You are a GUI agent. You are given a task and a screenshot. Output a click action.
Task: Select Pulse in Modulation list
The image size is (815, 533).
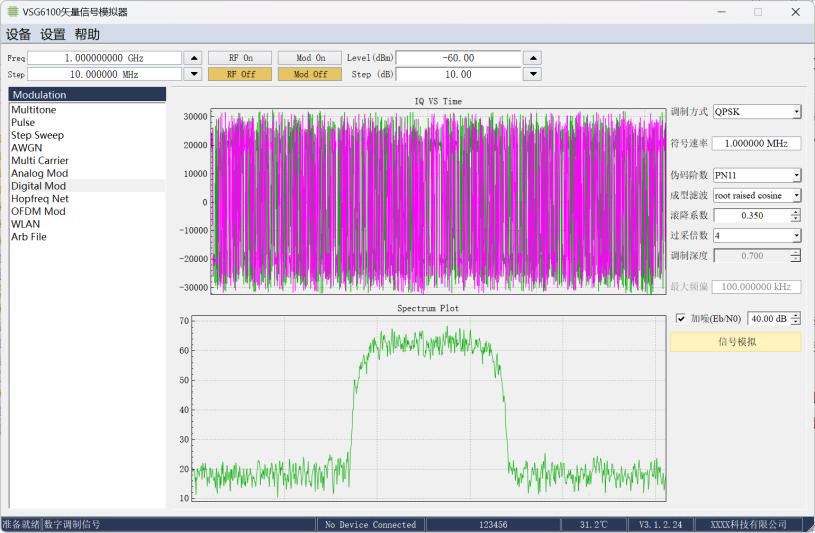87,122
